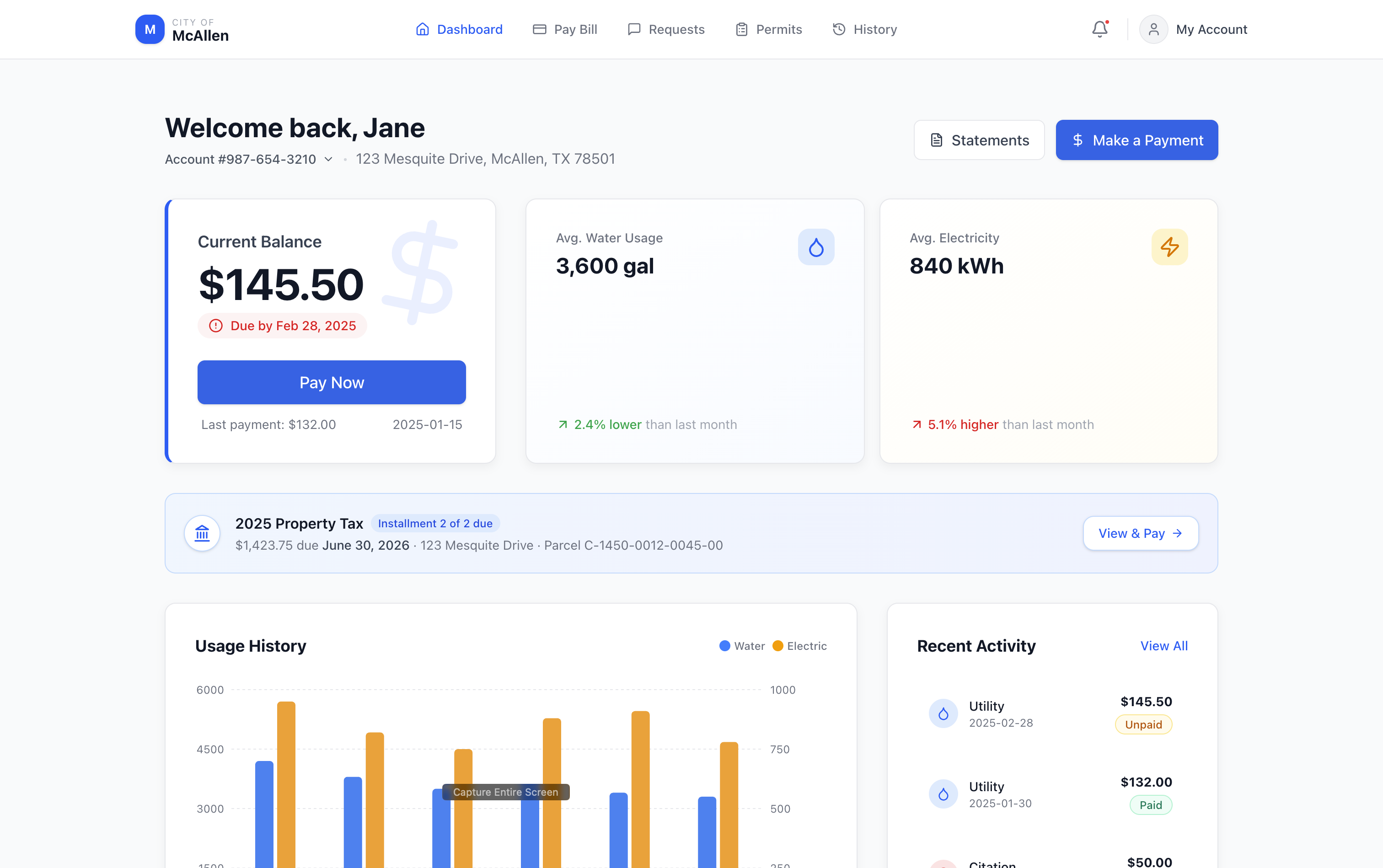This screenshot has width=1383, height=868.
Task: Open the History tab
Action: [x=864, y=29]
